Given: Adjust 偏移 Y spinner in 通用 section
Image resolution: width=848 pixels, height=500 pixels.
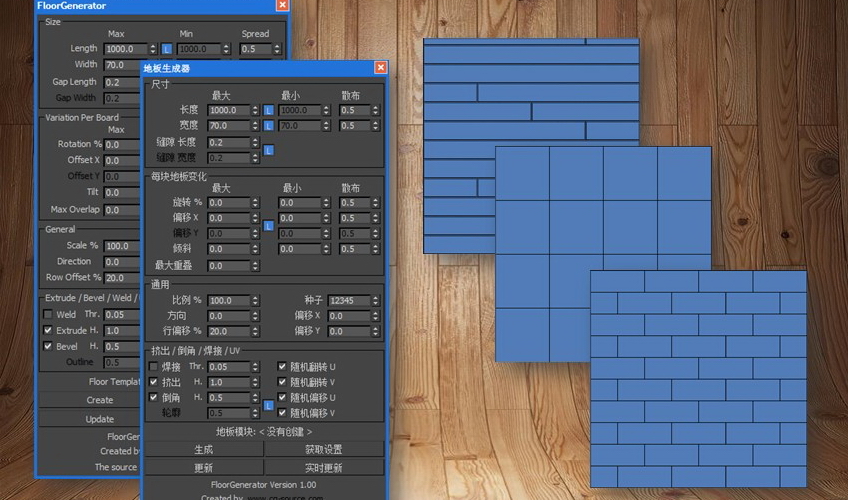Looking at the screenshot, I should tap(376, 331).
